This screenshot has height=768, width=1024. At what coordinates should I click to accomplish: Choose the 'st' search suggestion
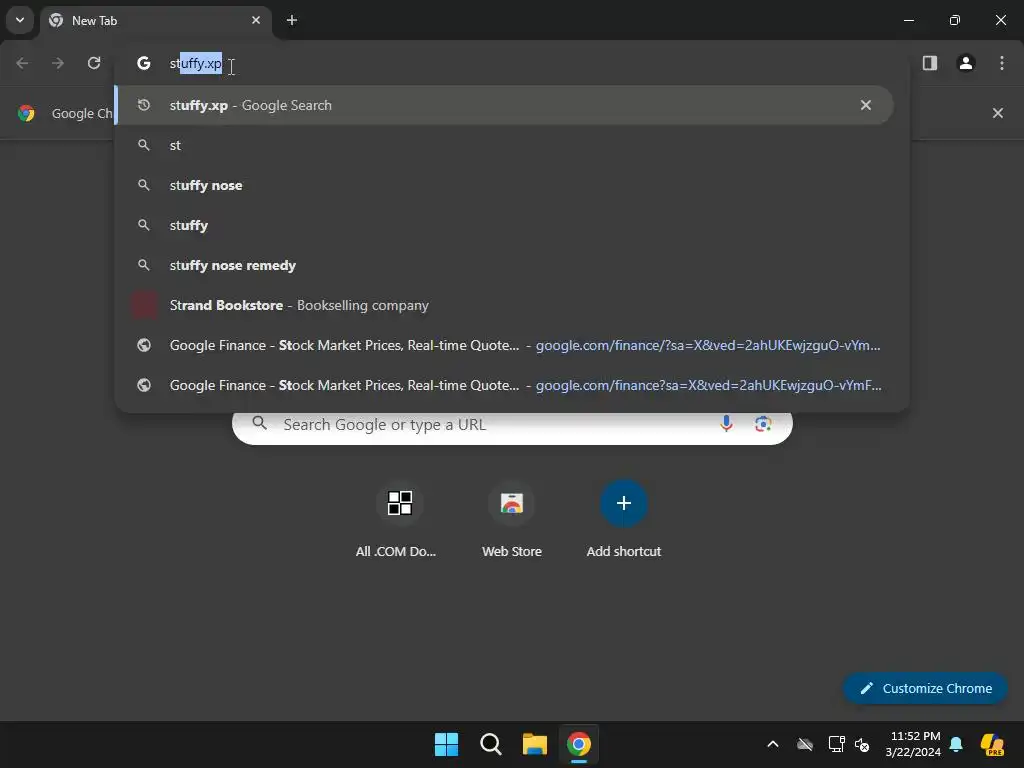tap(512, 145)
